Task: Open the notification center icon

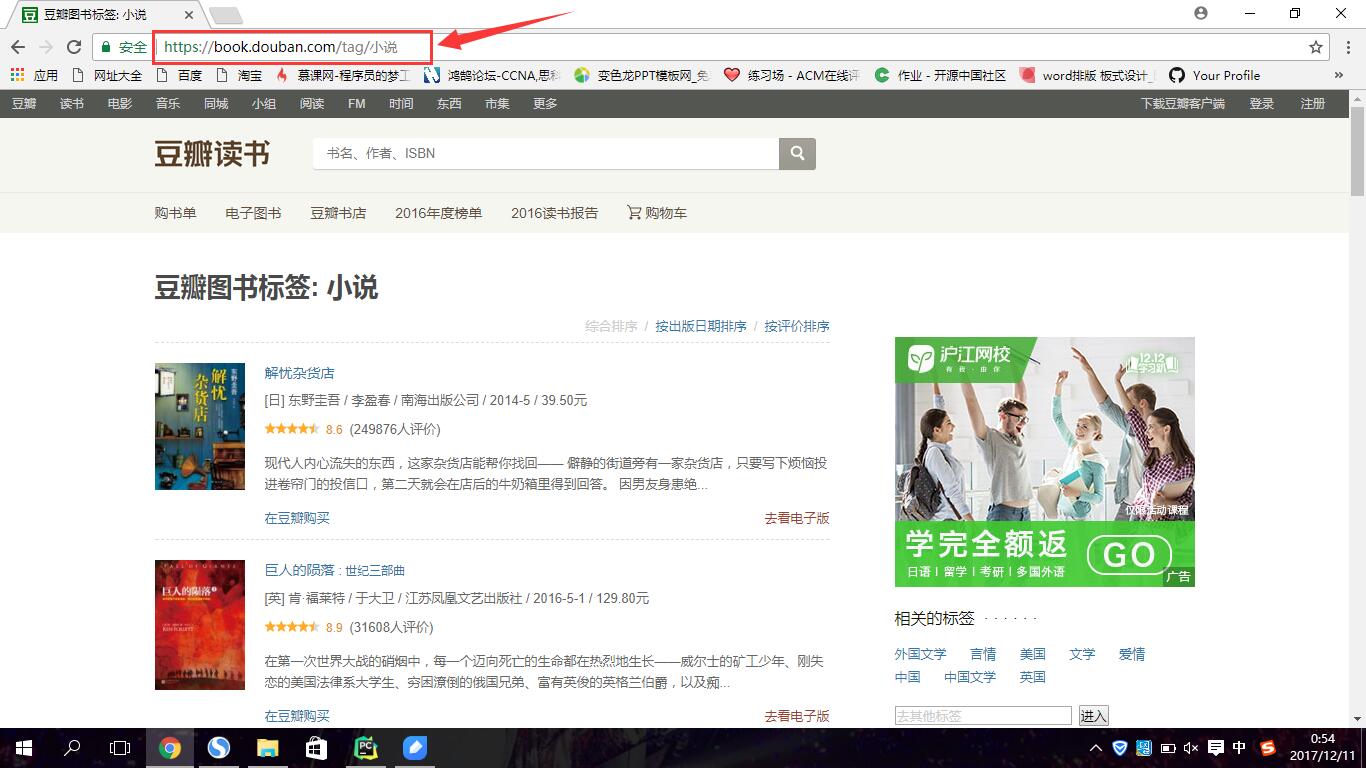Action: pos(1216,748)
